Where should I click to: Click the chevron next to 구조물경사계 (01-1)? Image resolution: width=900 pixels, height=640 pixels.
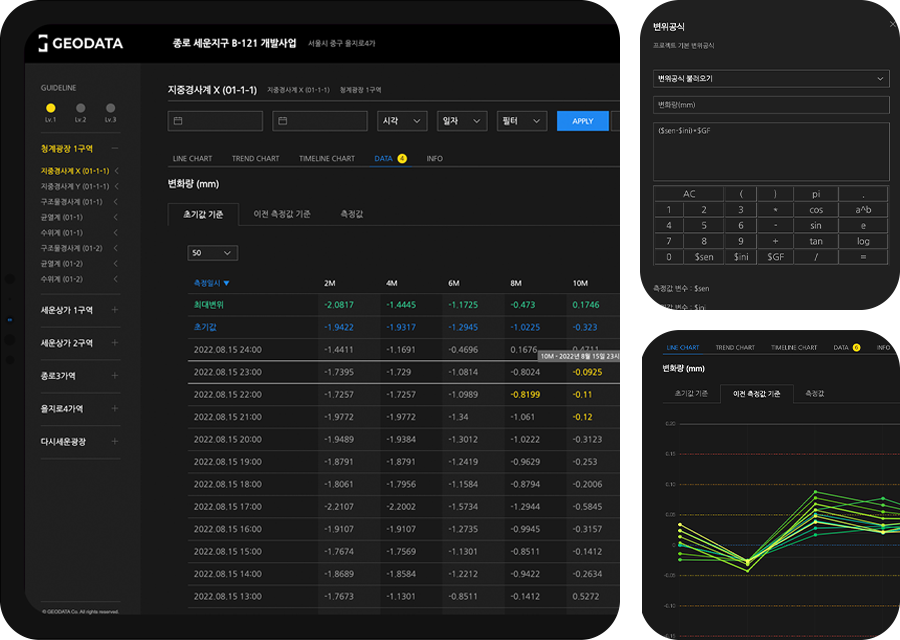pos(116,202)
